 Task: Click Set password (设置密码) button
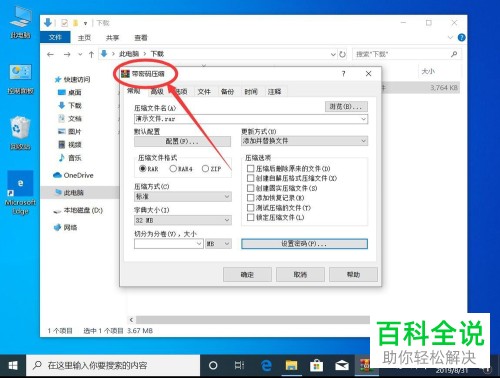point(304,244)
